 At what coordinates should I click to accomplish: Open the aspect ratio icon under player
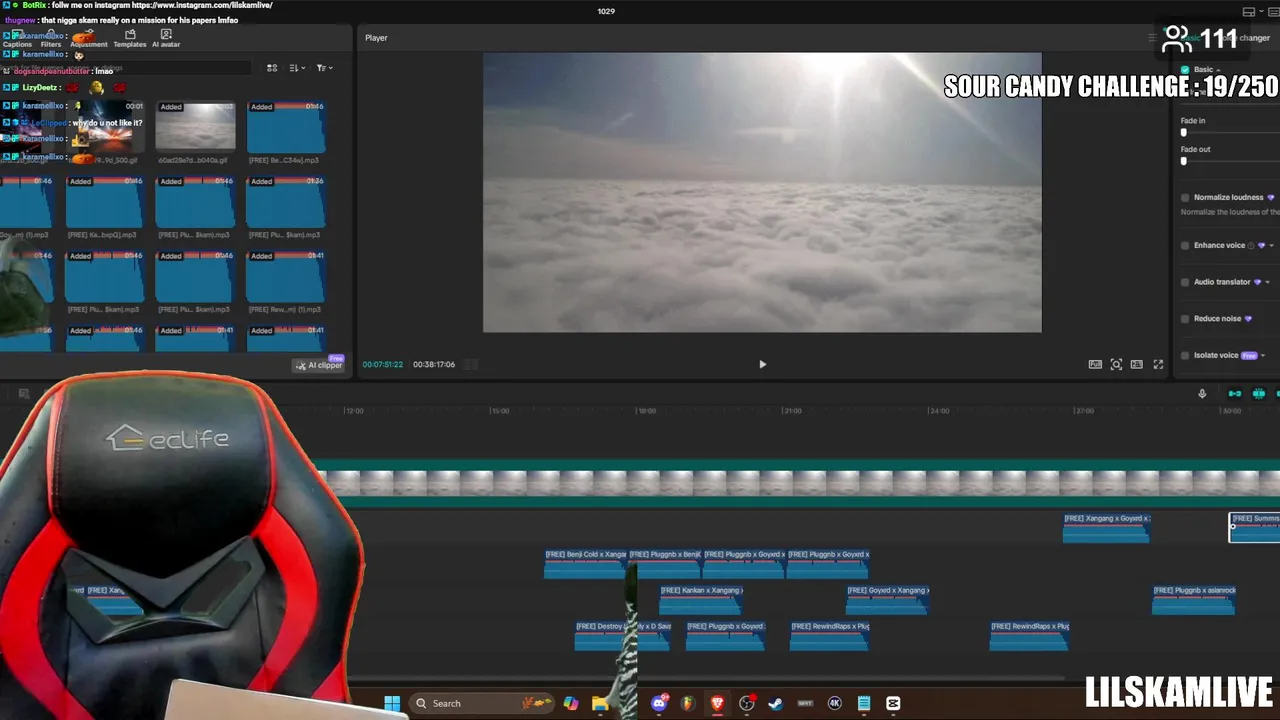(x=1136, y=364)
